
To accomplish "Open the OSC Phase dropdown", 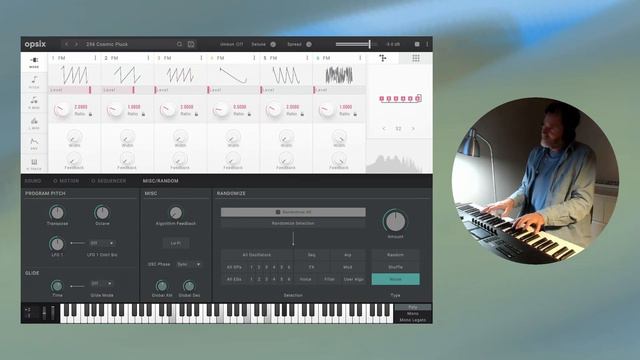I will pos(189,264).
